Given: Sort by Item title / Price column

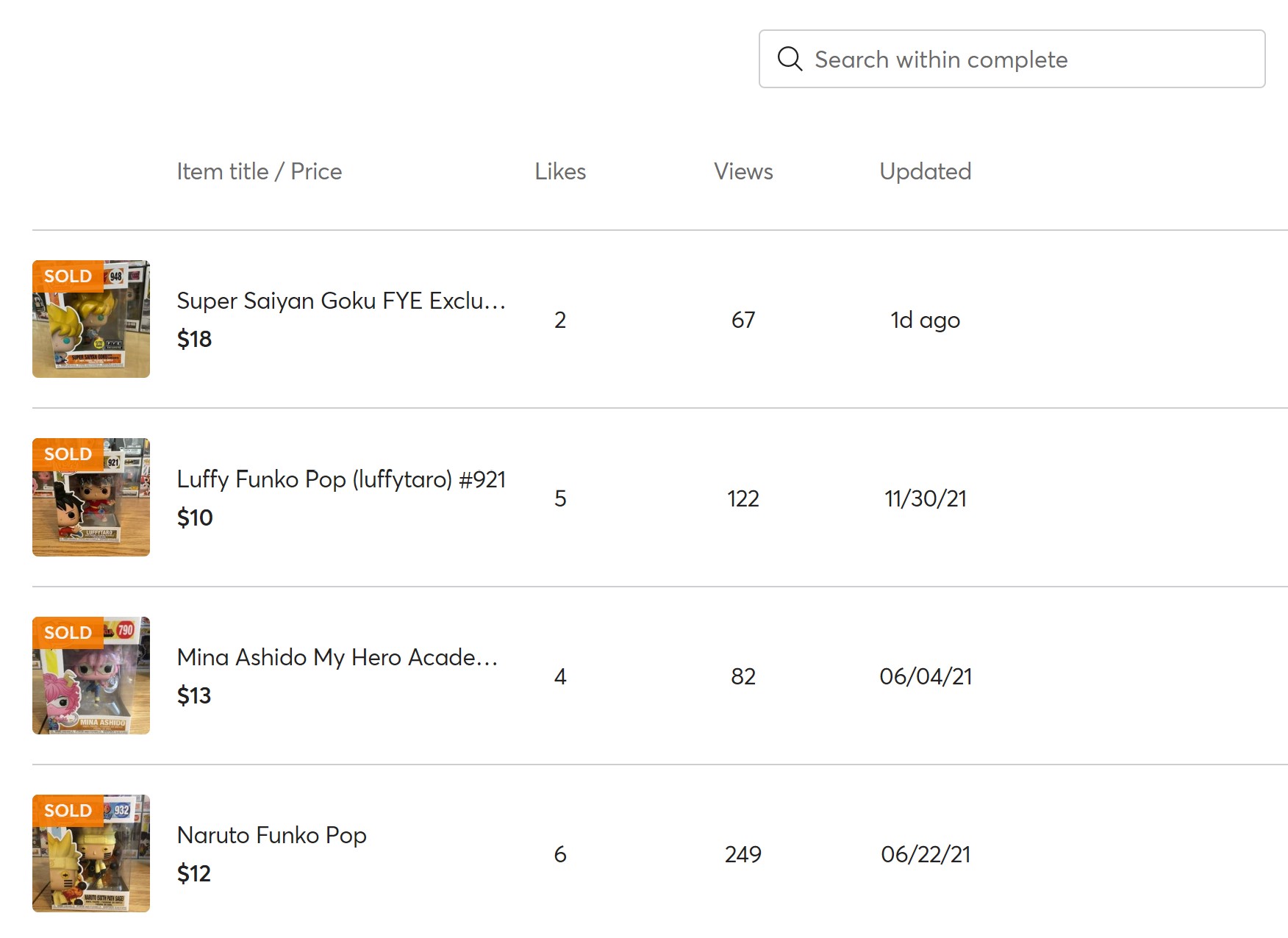Looking at the screenshot, I should pyautogui.click(x=260, y=171).
